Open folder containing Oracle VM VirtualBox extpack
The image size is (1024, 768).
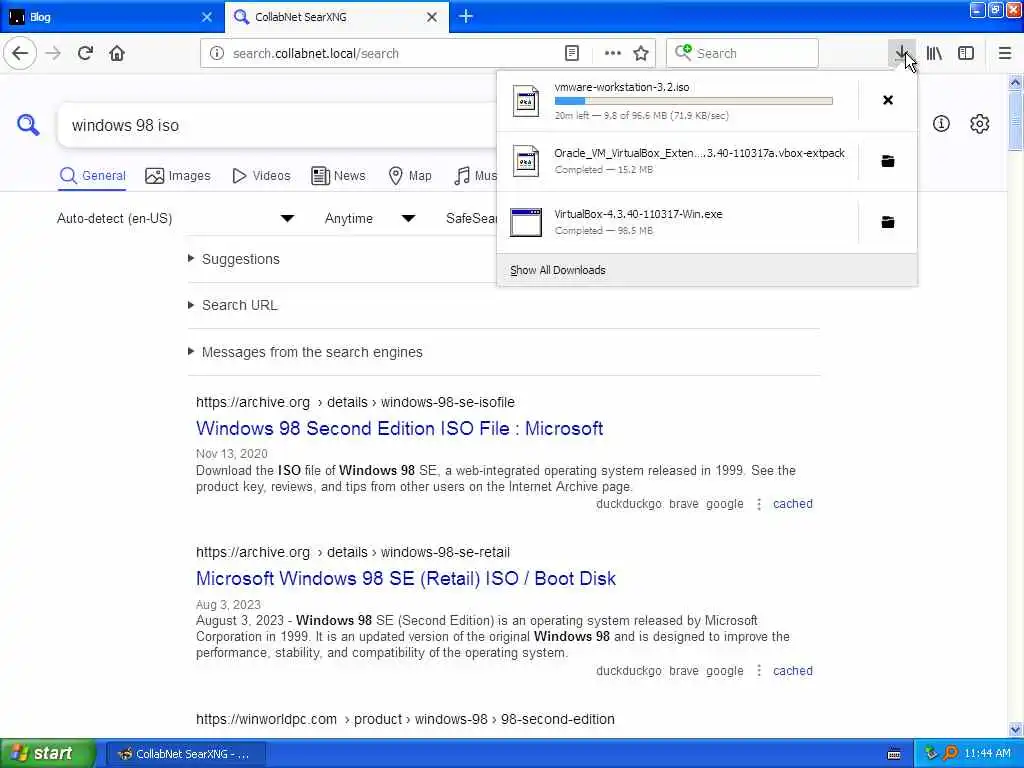888,161
